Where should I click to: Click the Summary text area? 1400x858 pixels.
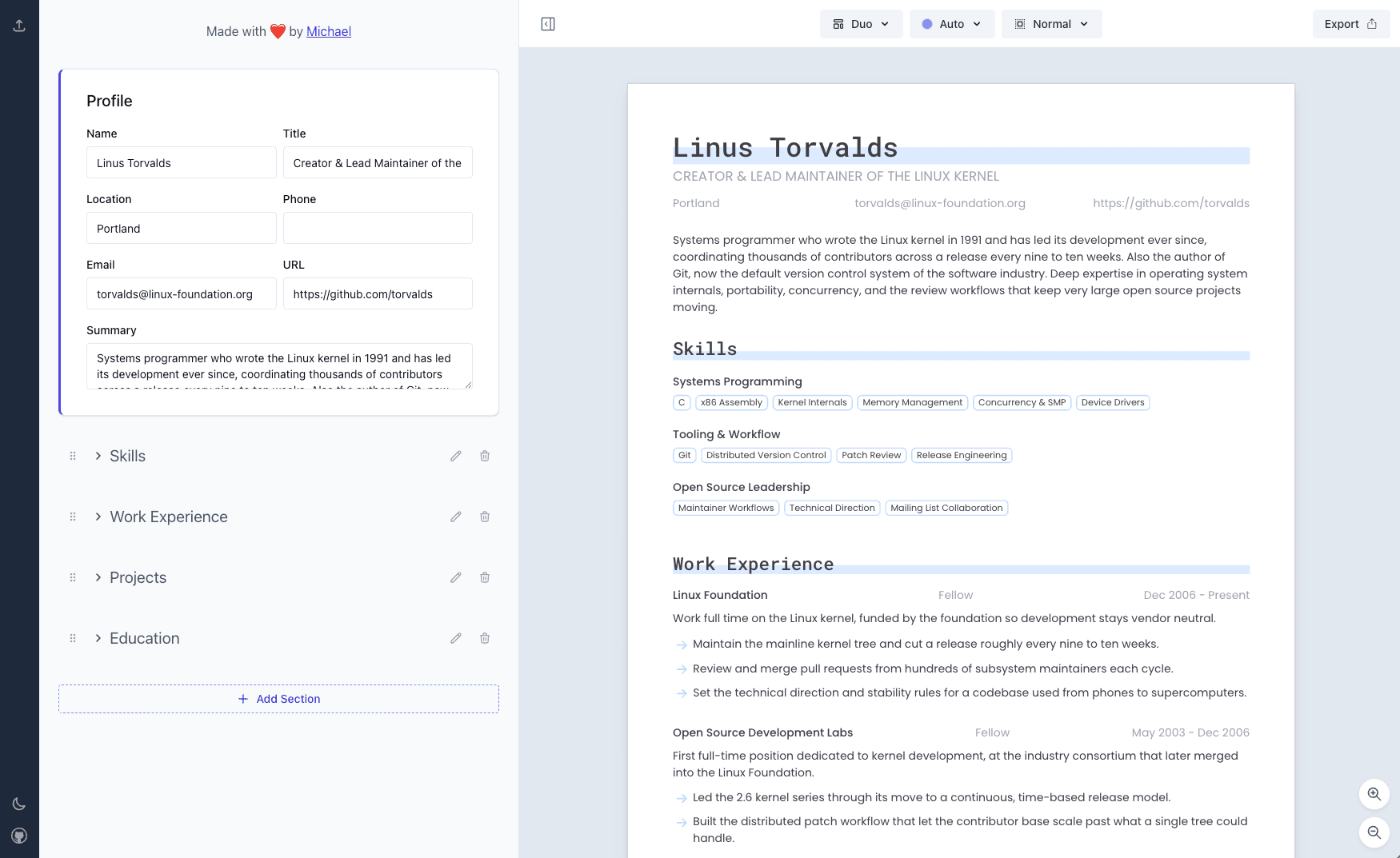coord(279,366)
